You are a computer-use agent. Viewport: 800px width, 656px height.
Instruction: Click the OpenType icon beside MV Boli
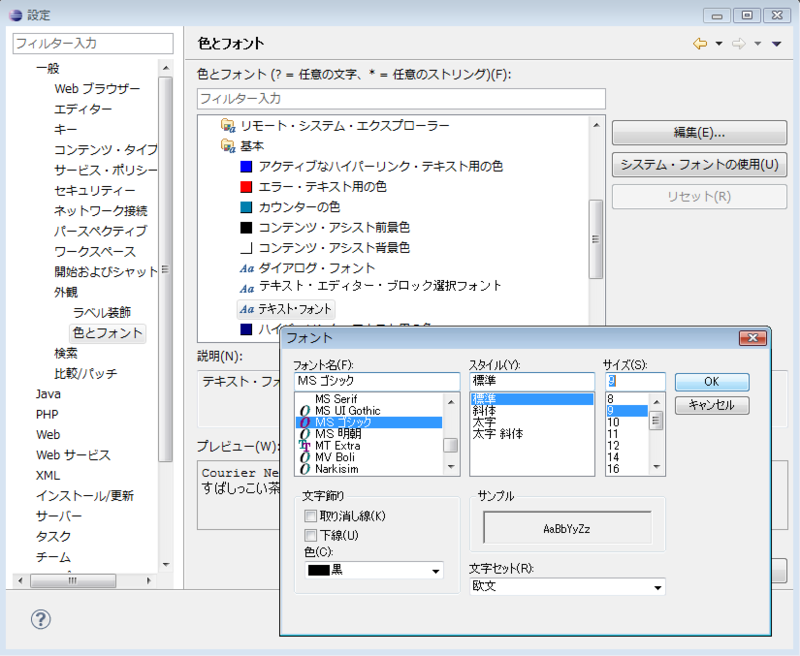[x=305, y=458]
